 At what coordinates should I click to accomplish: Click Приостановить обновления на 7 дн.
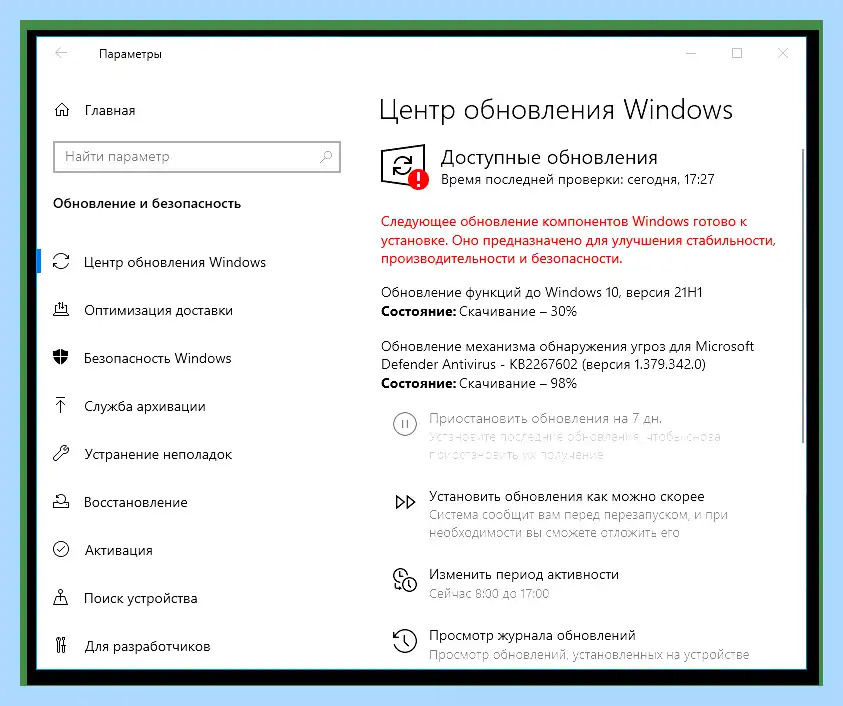(x=545, y=418)
